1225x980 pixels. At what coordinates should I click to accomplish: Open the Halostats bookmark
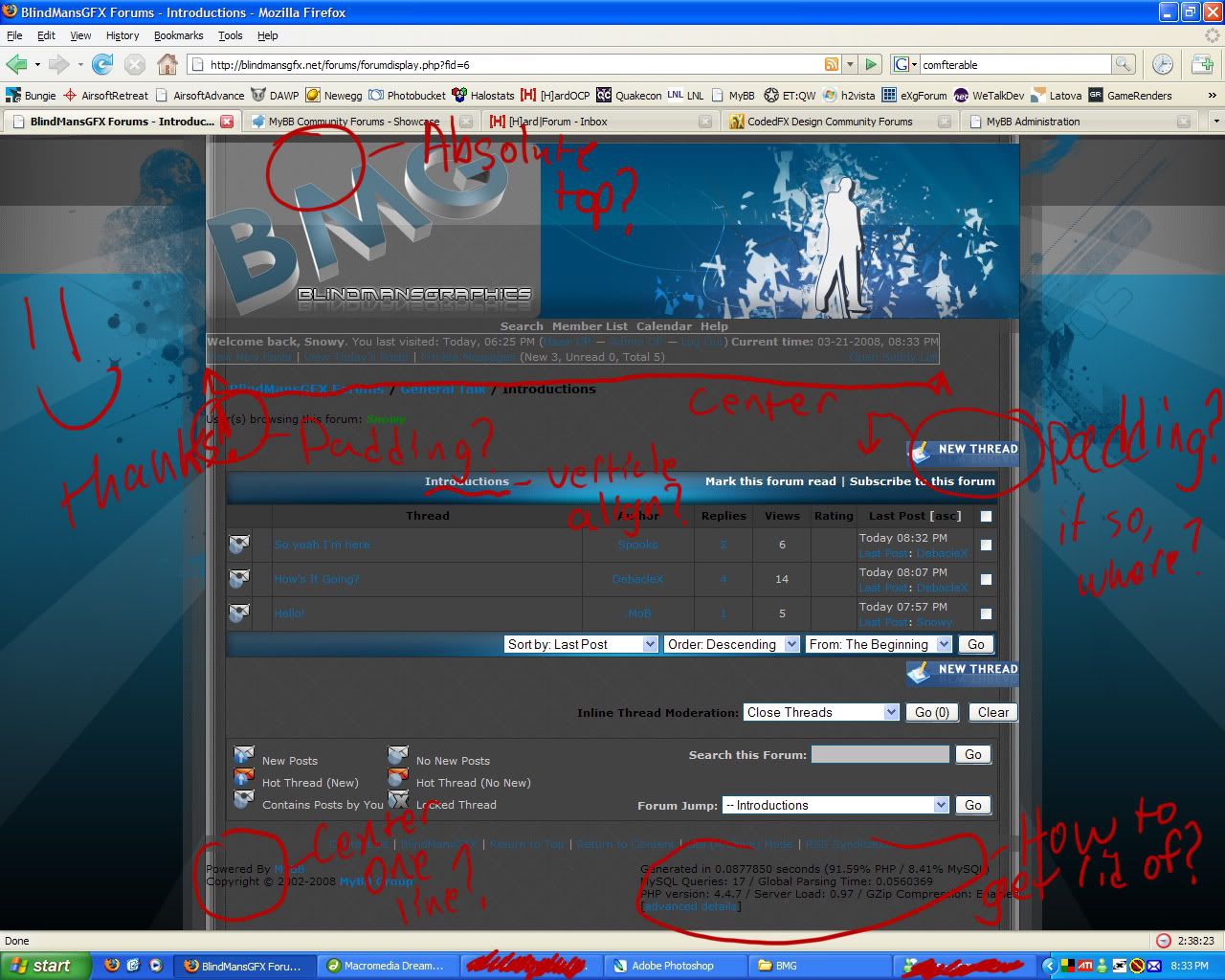[483, 96]
